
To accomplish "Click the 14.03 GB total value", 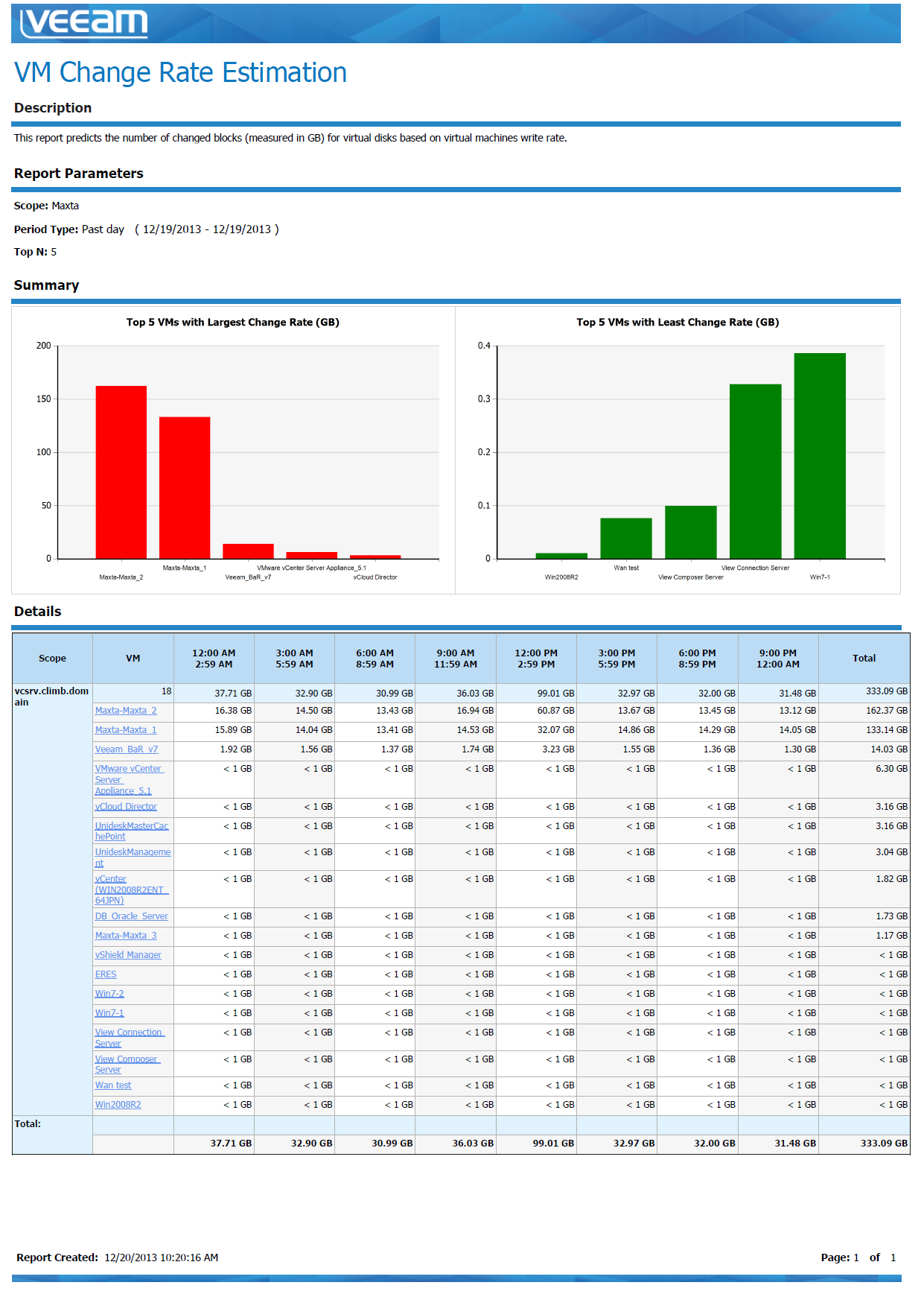I will (x=889, y=749).
